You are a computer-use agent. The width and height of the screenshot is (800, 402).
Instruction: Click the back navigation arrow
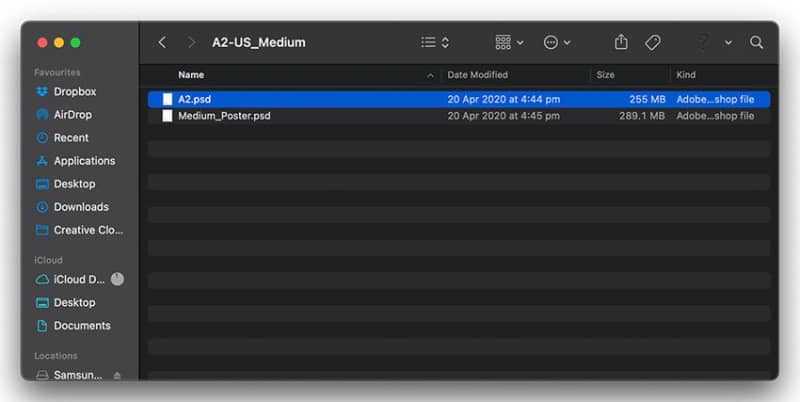click(x=162, y=42)
